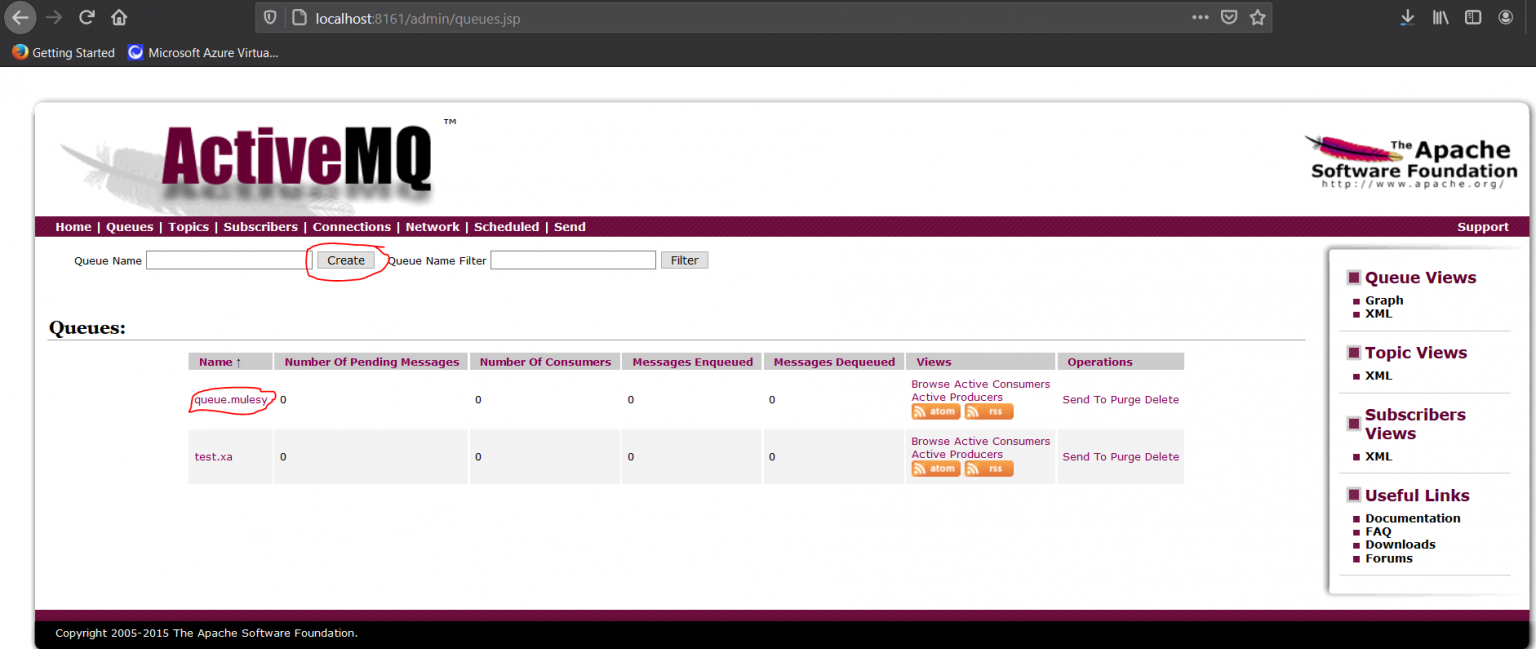The width and height of the screenshot is (1536, 649).
Task: Sort queues by Name column header
Action: [219, 362]
